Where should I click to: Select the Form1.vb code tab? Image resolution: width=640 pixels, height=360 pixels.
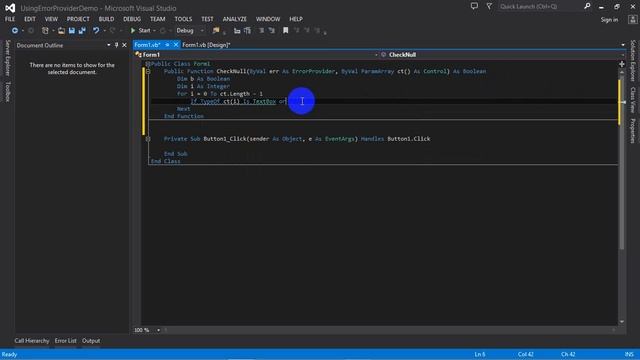pyautogui.click(x=147, y=45)
